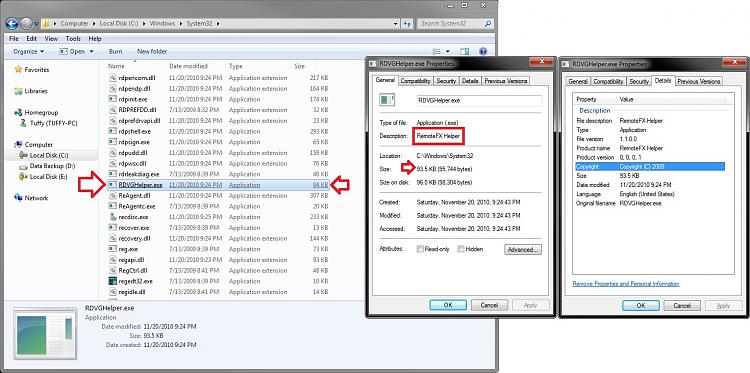Expand the view options dropdown arrow
Image resolution: width=750 pixels, height=373 pixels.
tap(448, 51)
